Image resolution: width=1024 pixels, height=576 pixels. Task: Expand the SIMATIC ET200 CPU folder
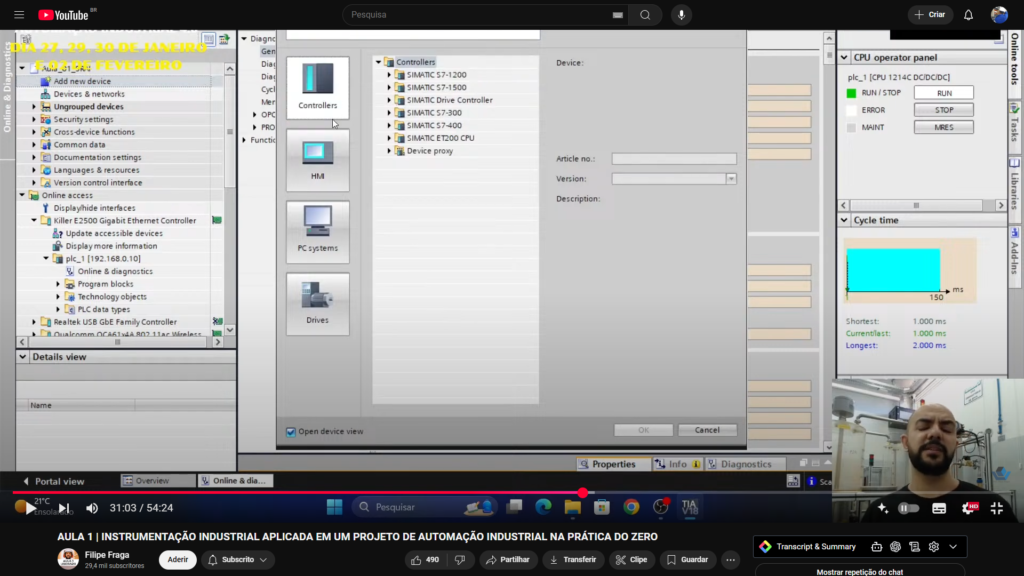(x=389, y=138)
